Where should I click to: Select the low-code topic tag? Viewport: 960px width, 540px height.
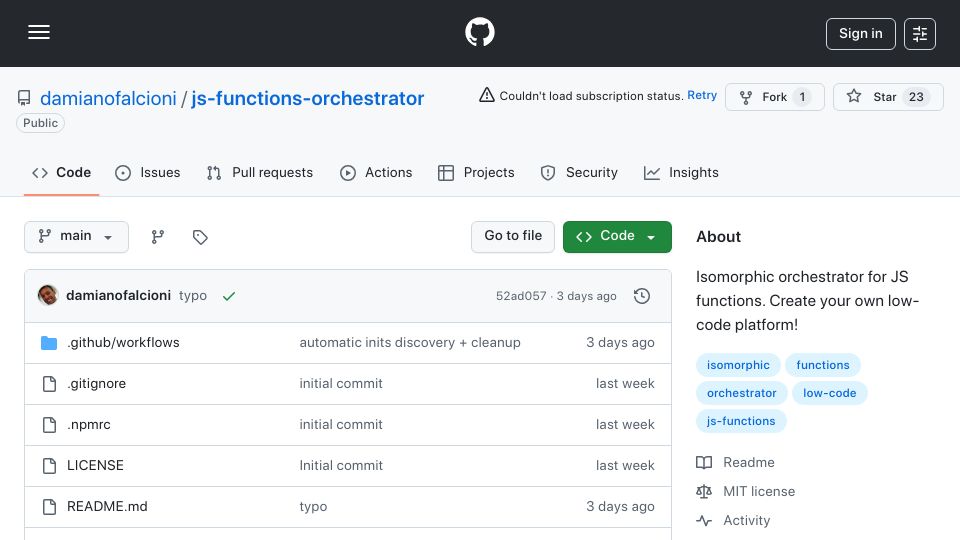pyautogui.click(x=830, y=393)
